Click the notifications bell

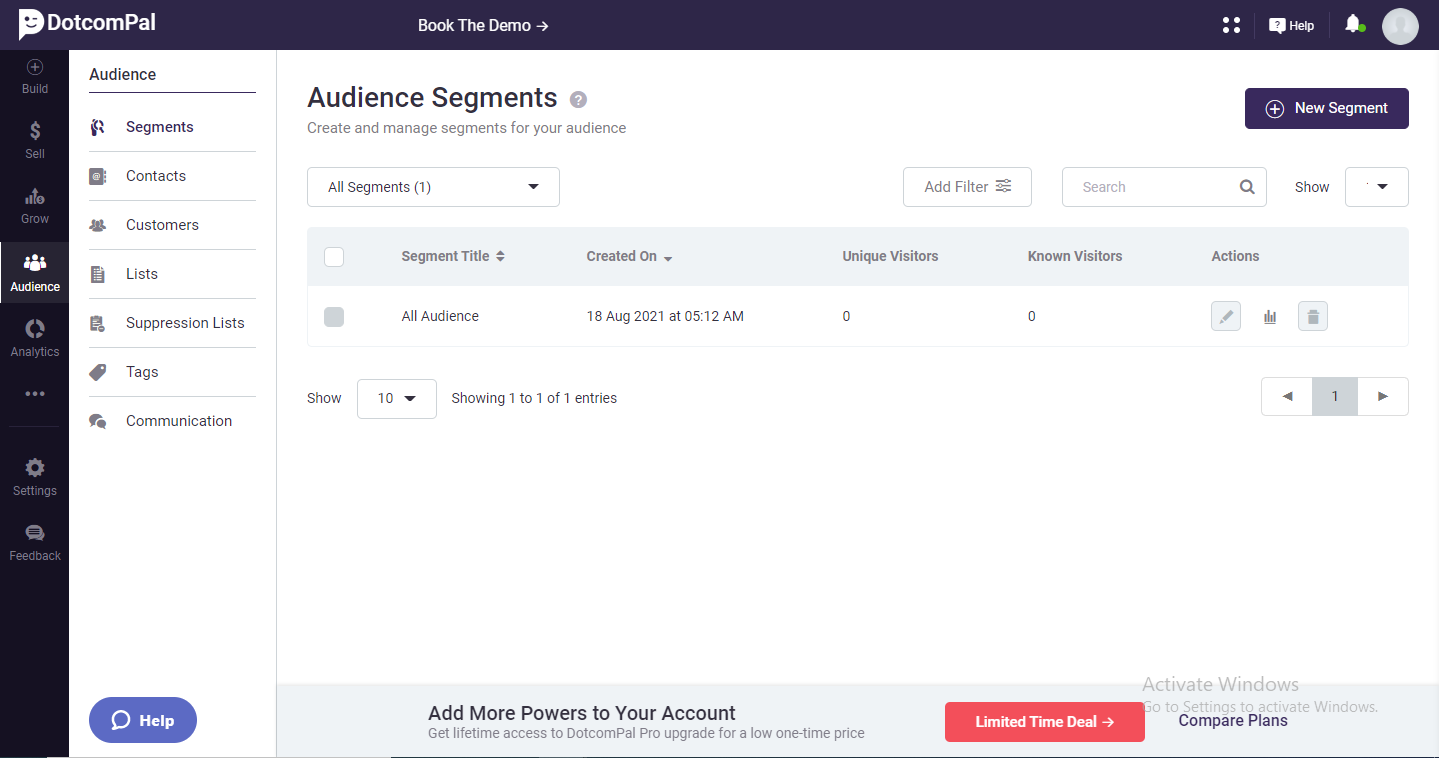tap(1354, 23)
